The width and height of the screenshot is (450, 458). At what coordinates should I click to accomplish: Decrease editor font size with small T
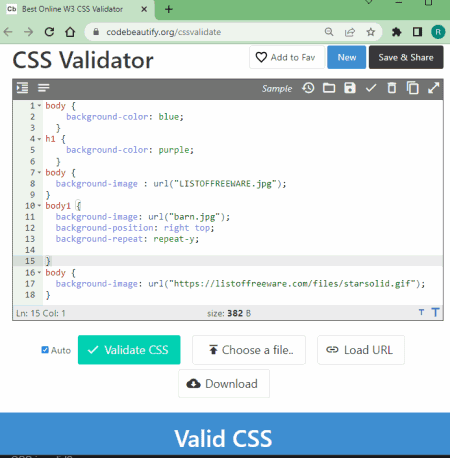coord(422,313)
